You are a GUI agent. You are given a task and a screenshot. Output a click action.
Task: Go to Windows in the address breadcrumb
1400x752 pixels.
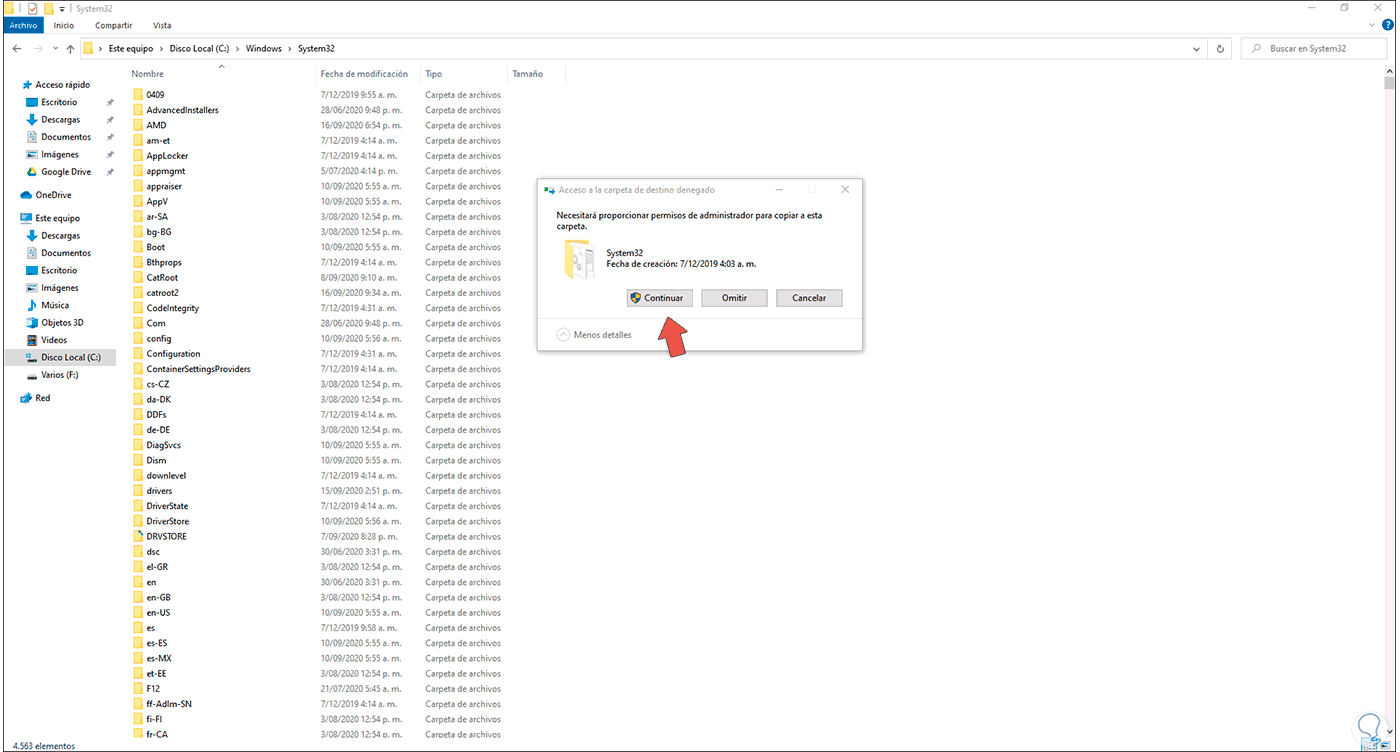click(264, 48)
